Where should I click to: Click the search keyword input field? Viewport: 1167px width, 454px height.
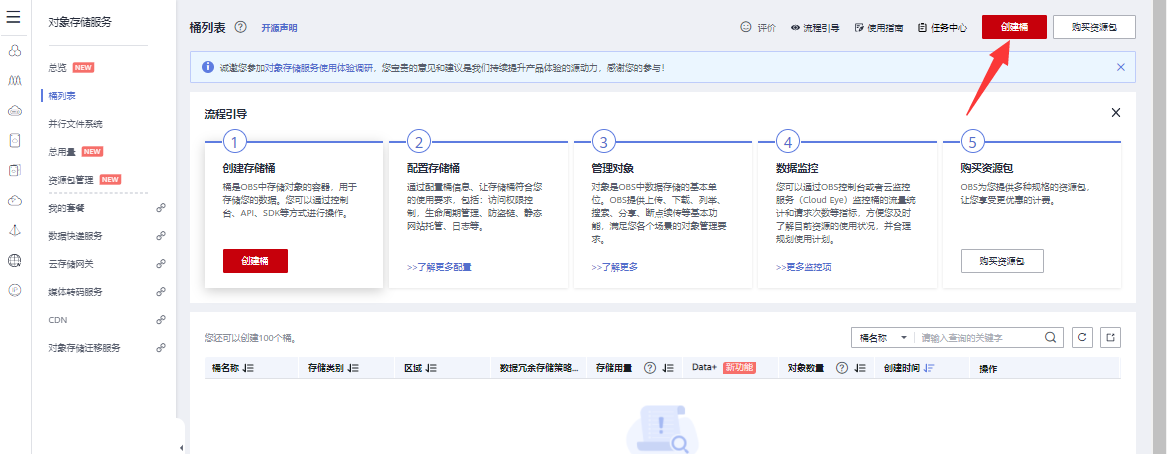(x=979, y=337)
